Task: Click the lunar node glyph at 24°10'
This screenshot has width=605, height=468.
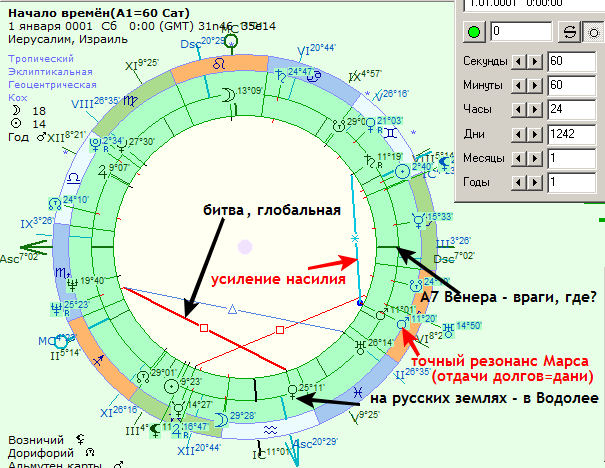Action: tap(55, 204)
